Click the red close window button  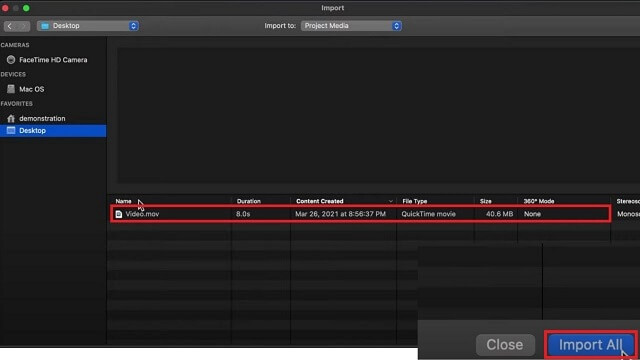pyautogui.click(x=5, y=8)
